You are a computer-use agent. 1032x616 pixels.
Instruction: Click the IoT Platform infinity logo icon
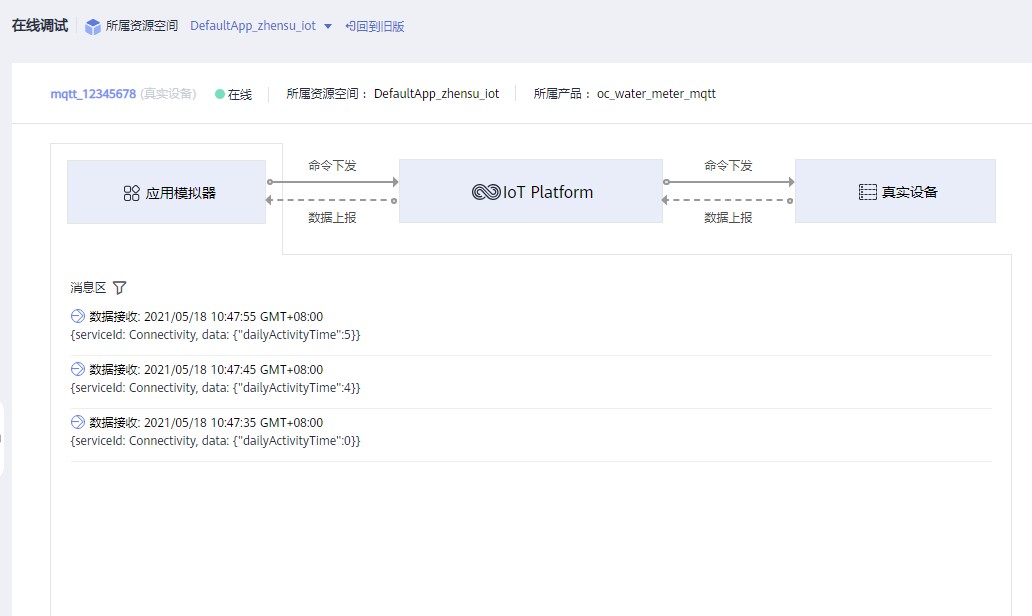click(486, 192)
